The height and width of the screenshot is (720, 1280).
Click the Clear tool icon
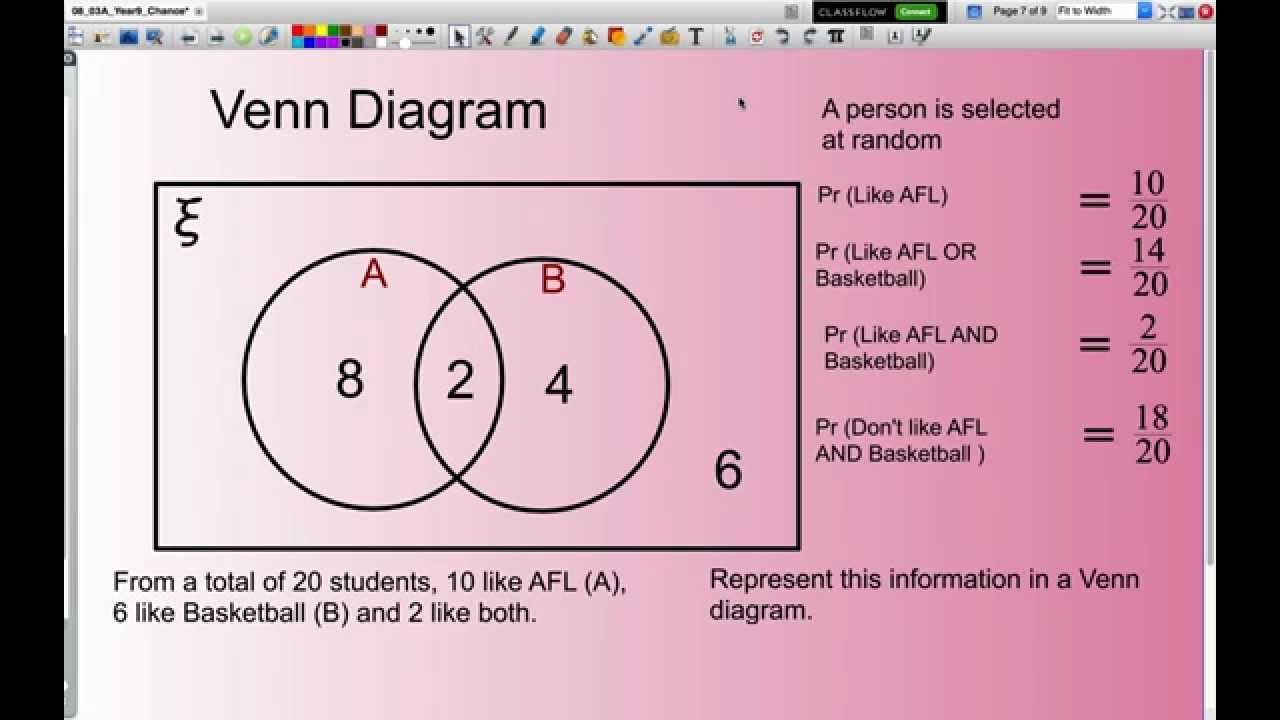click(730, 37)
